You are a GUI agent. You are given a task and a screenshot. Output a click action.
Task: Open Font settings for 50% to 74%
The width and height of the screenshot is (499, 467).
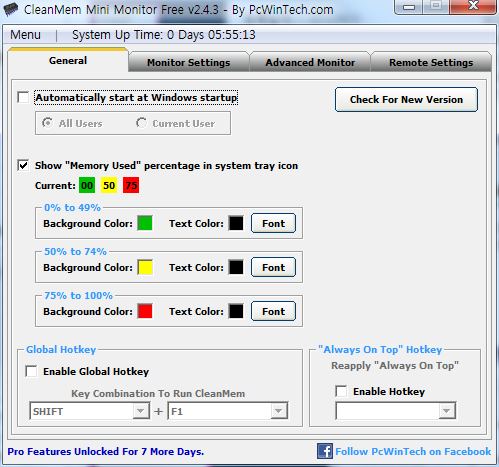pyautogui.click(x=273, y=267)
